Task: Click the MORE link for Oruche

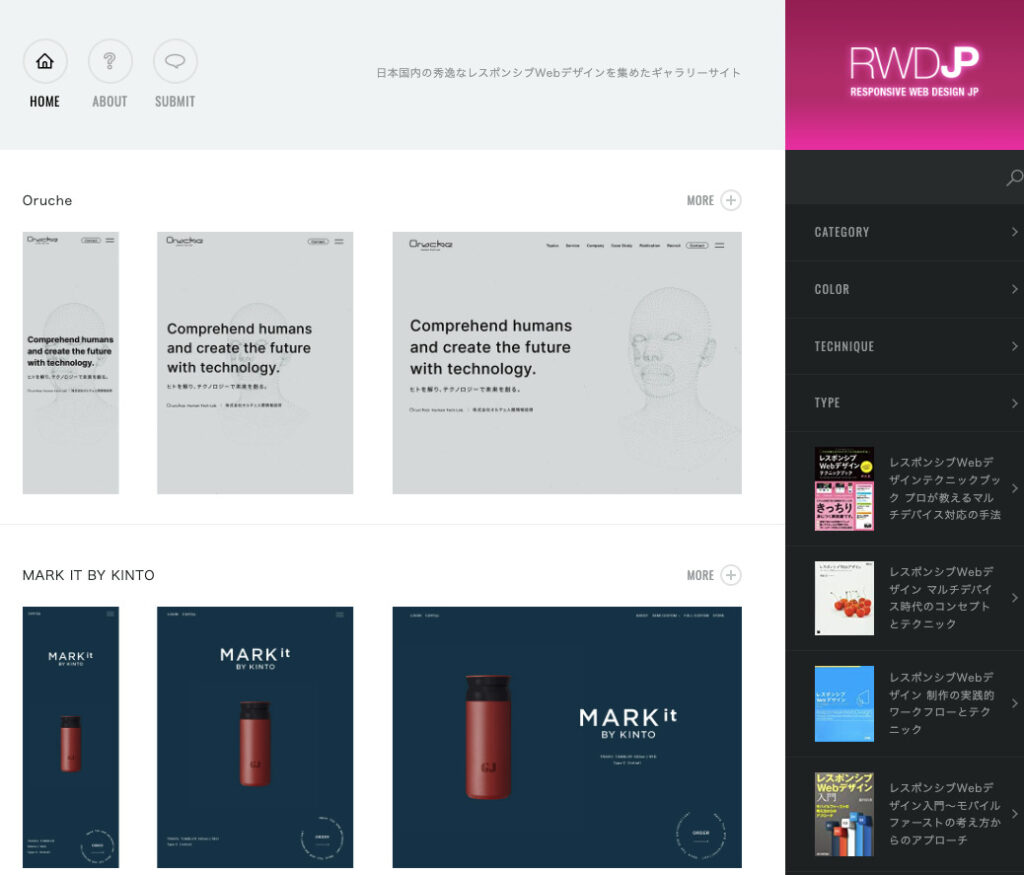Action: click(x=700, y=200)
